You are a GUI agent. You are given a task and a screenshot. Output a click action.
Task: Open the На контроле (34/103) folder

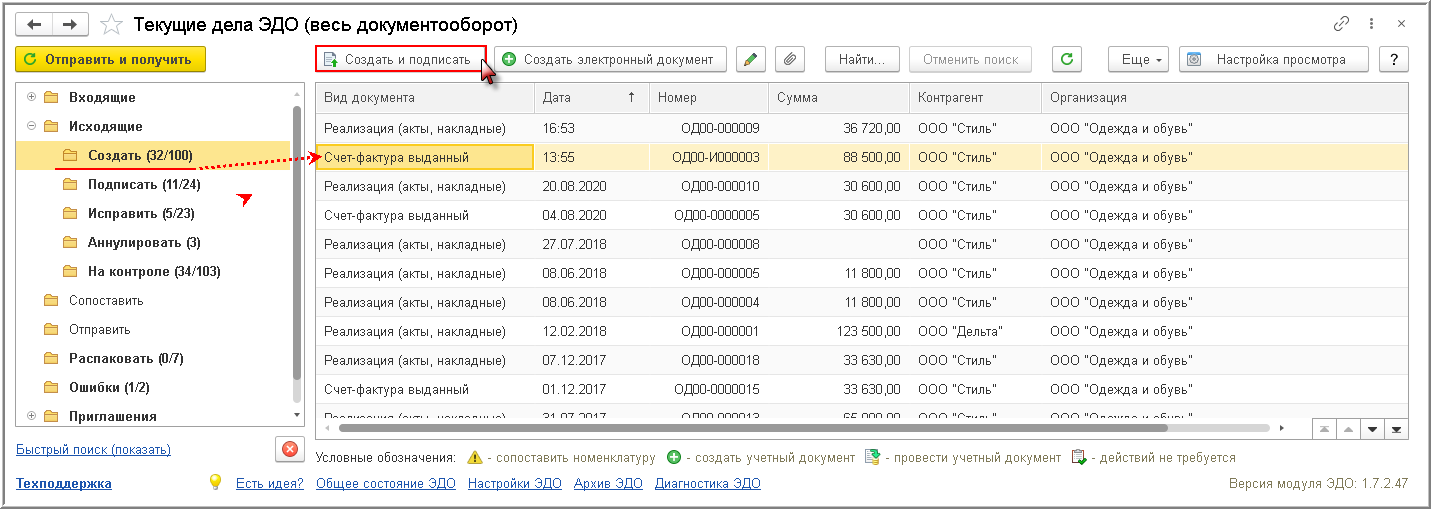click(x=154, y=271)
